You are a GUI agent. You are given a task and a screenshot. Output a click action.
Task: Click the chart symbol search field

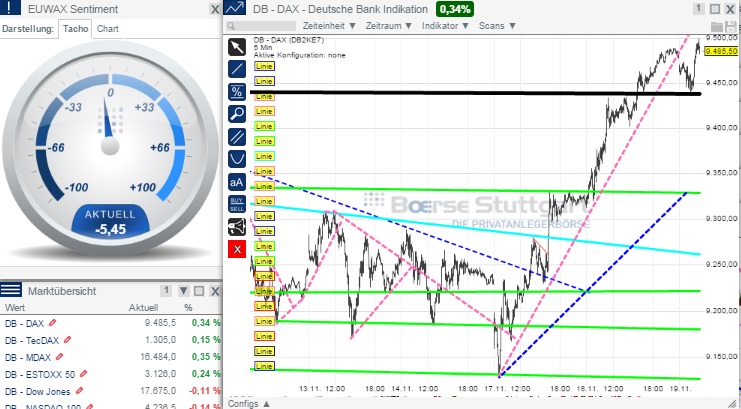261,26
